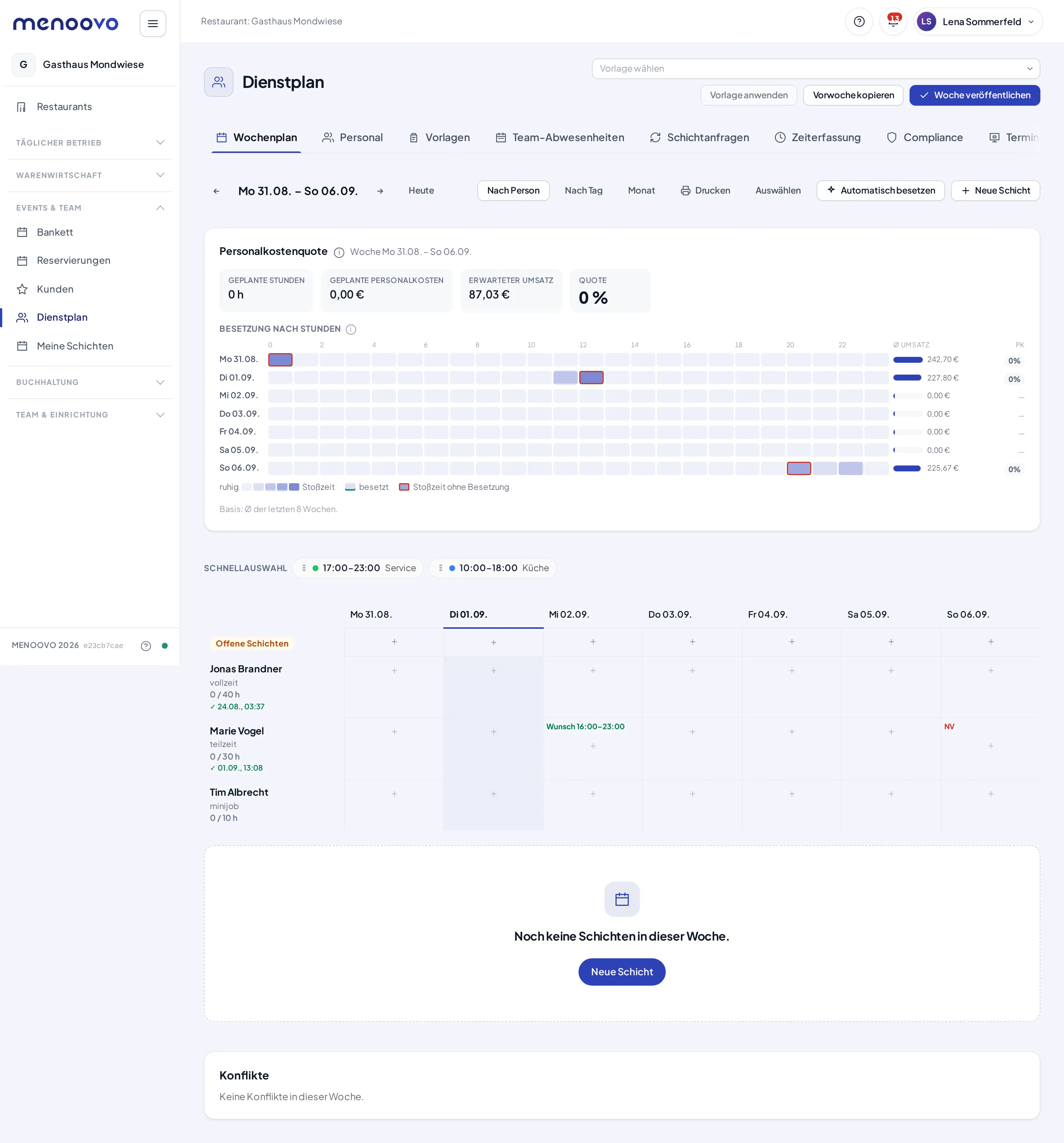This screenshot has width=1064, height=1143.
Task: Open the help question mark icon in header
Action: [x=859, y=22]
